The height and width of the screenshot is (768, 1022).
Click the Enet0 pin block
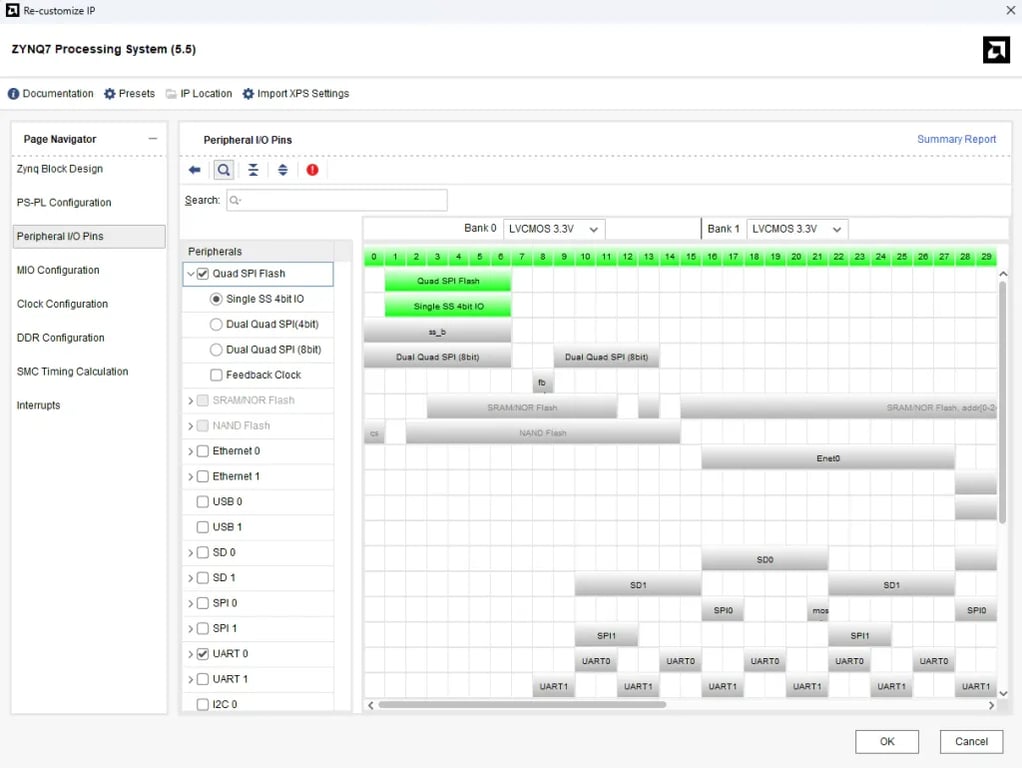pos(828,458)
